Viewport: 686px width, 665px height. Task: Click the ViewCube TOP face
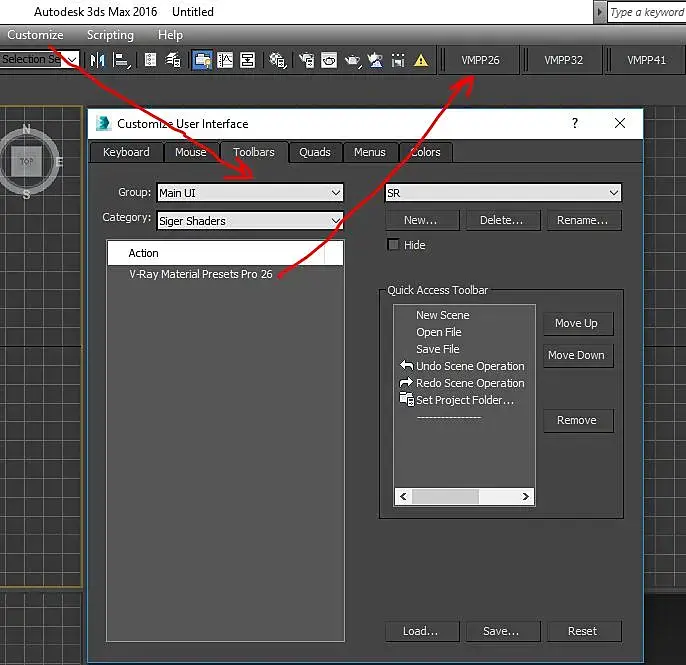tap(26, 161)
